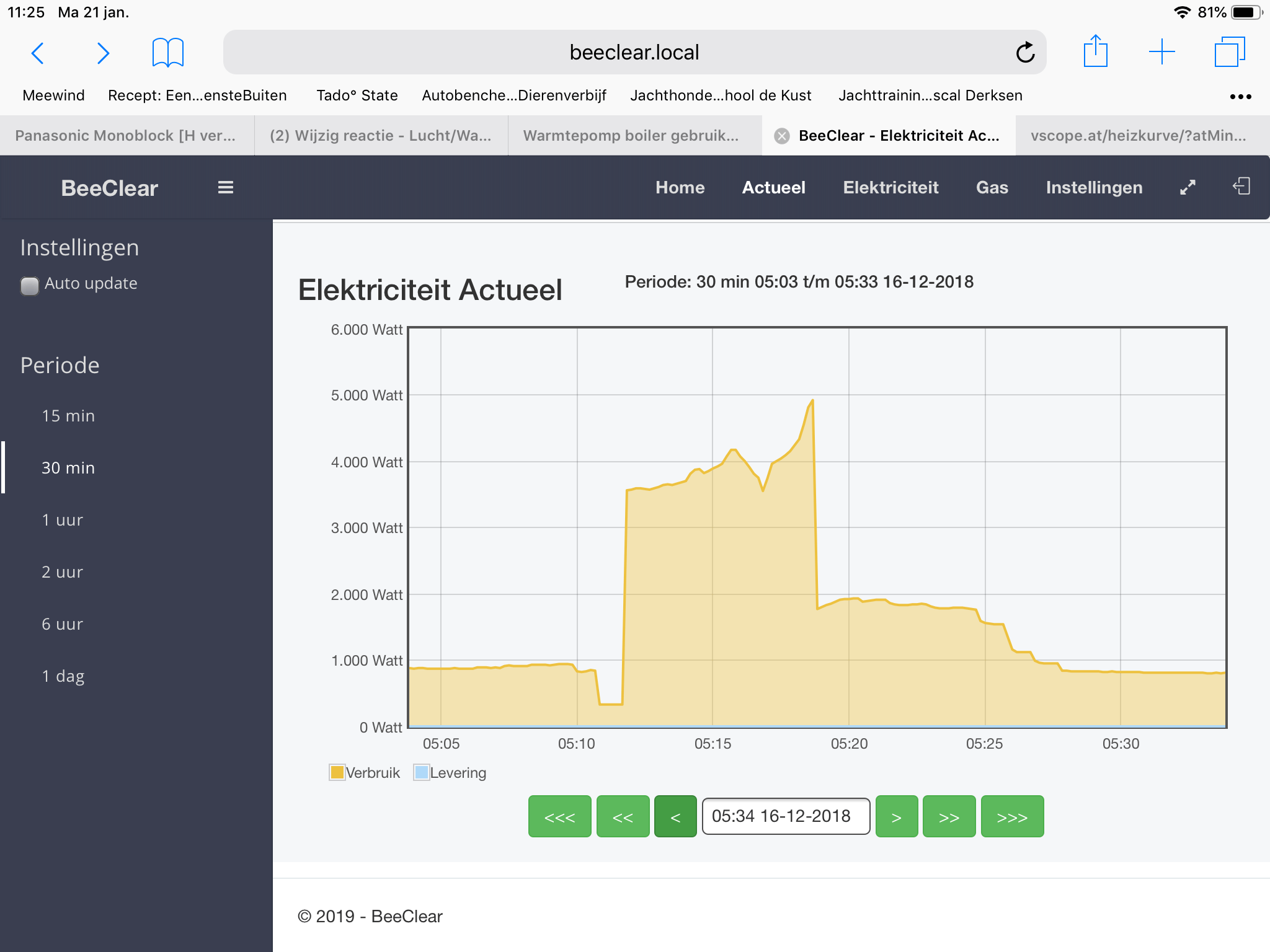Image resolution: width=1270 pixels, height=952 pixels.
Task: Click the fullscreen expand arrows icon
Action: click(x=1187, y=187)
